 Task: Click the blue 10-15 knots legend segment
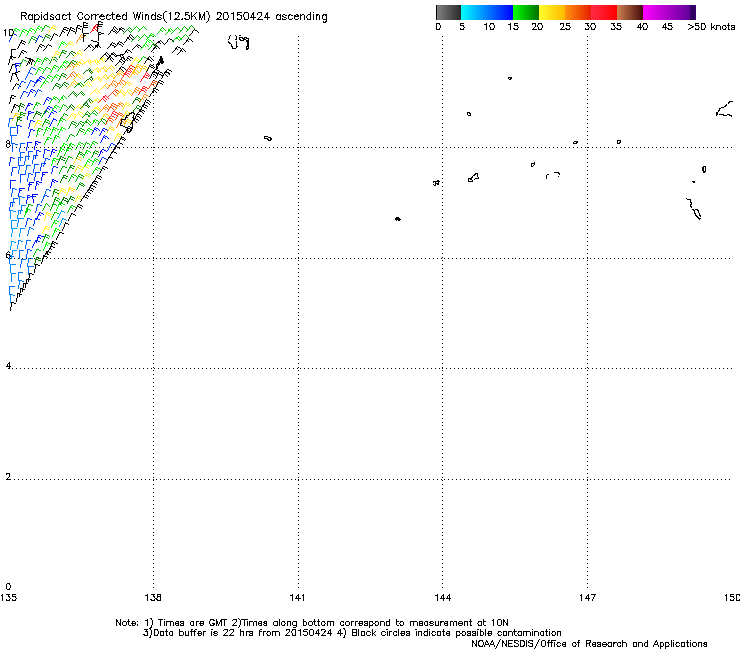click(x=500, y=12)
